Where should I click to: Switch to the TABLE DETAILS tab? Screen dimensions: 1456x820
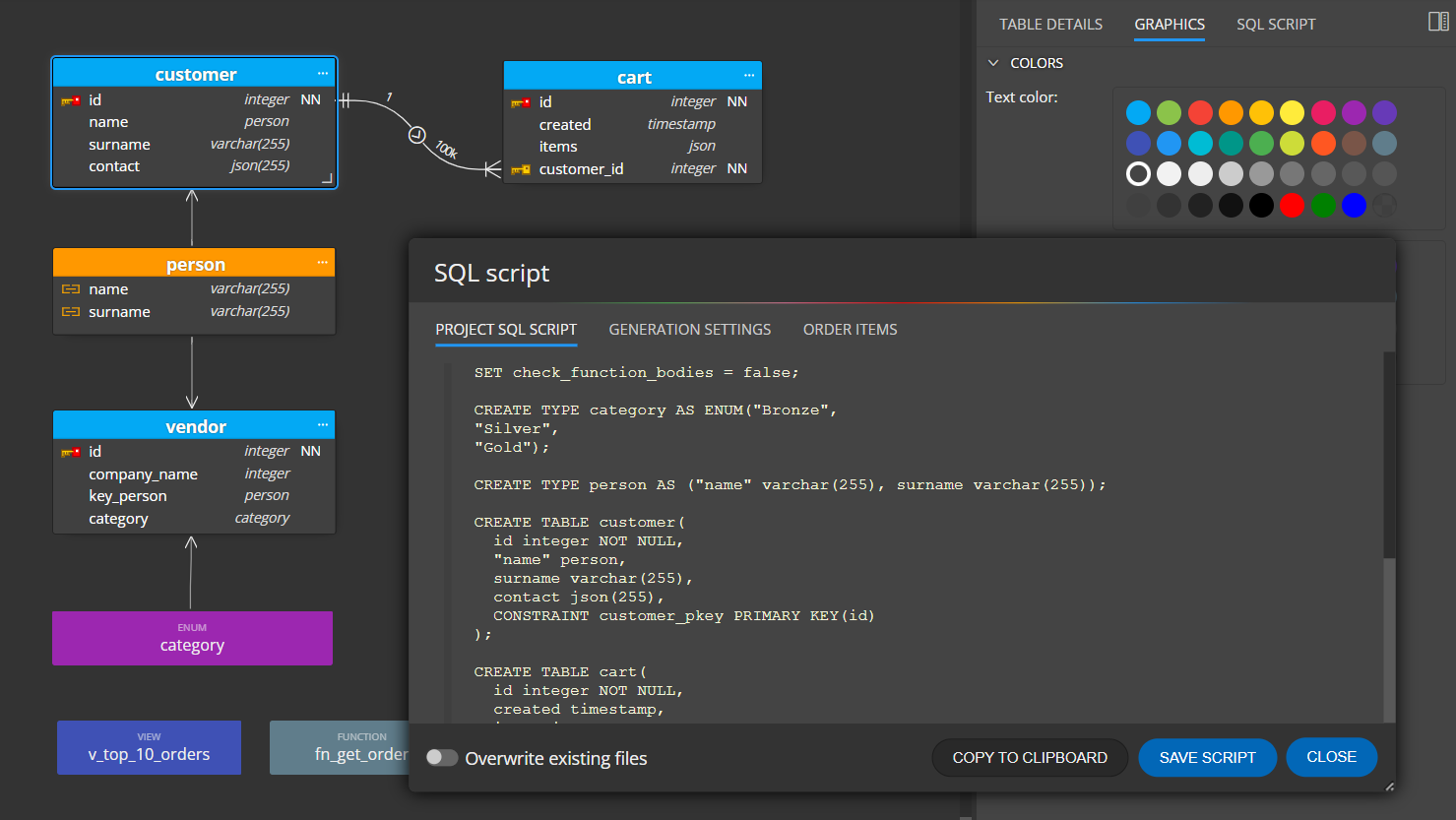tap(1050, 24)
